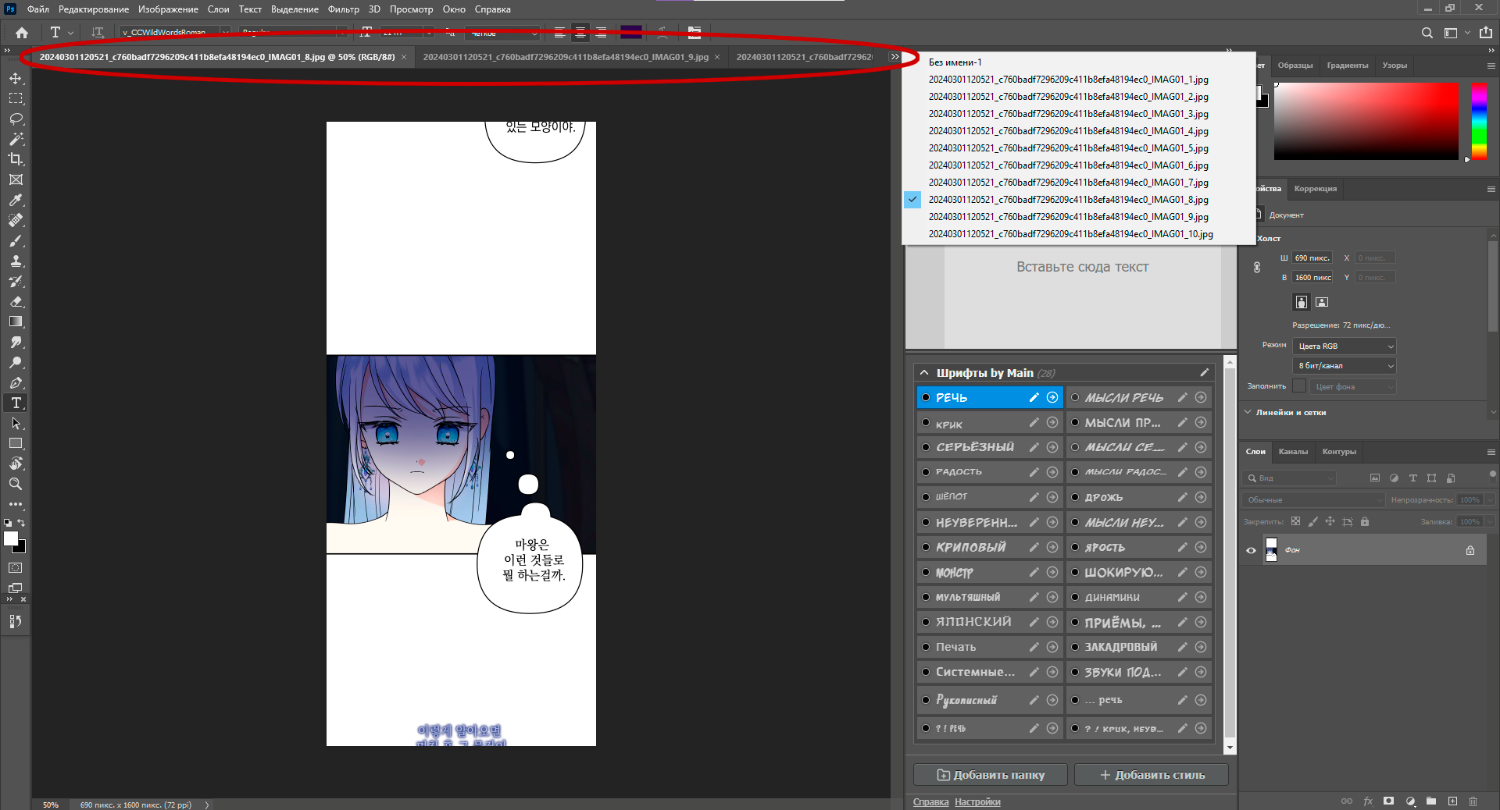Click the text color swatch in options bar
Image resolution: width=1500 pixels, height=810 pixels.
[631, 32]
